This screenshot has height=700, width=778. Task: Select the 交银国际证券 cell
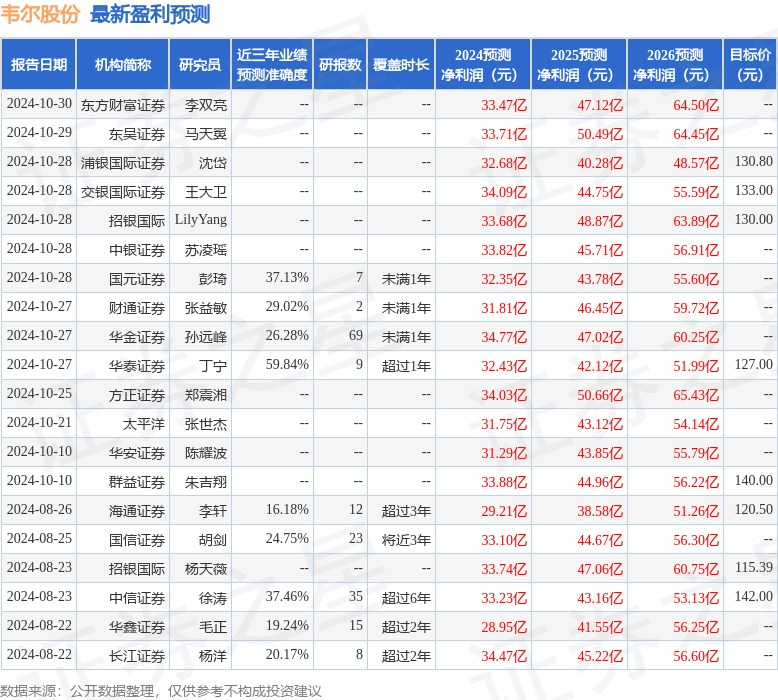(x=123, y=191)
